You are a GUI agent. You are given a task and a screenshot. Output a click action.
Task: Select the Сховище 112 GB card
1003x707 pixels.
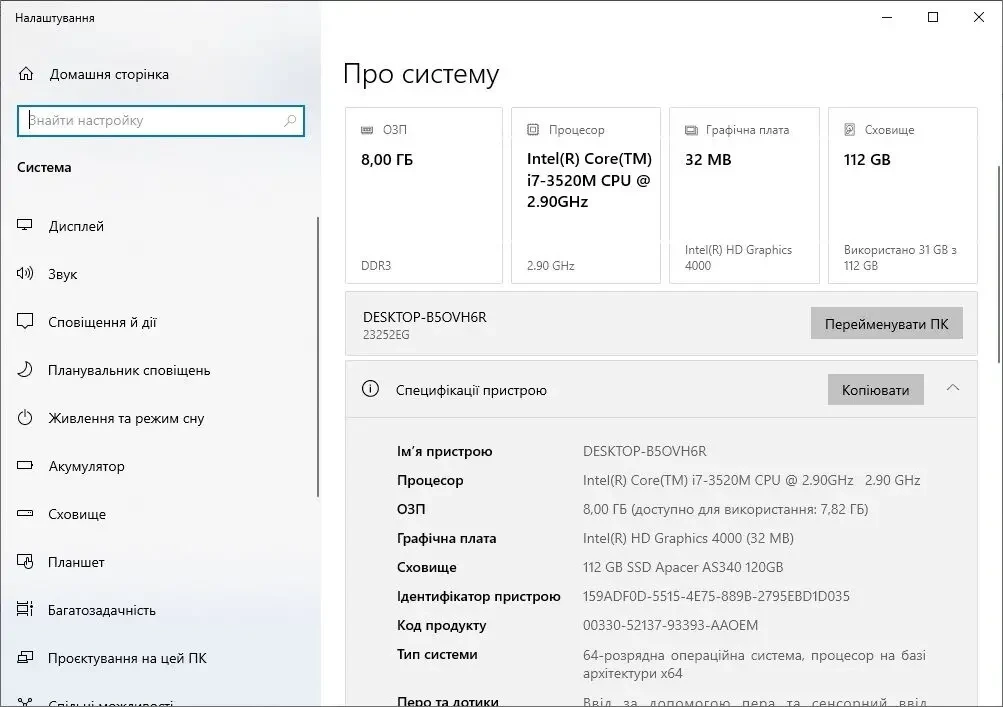(903, 195)
